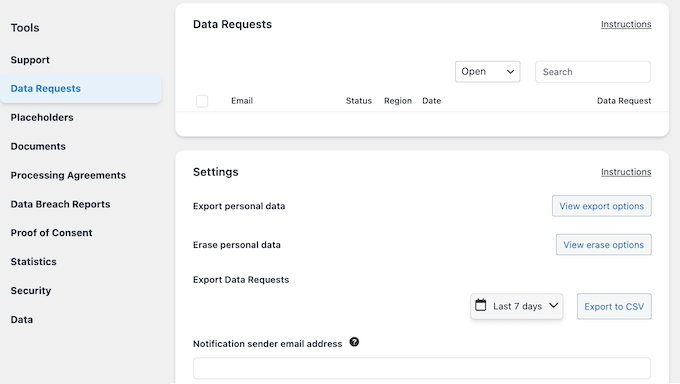Click Export to CSV button
The image size is (680, 384).
614,306
